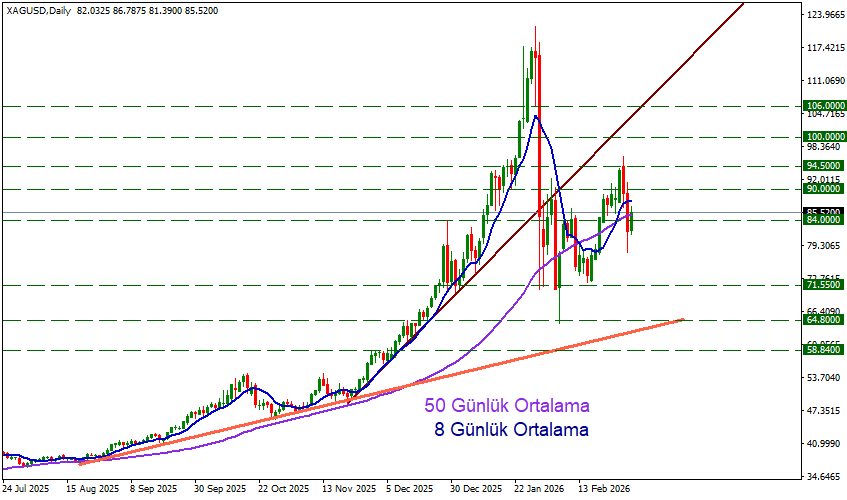Screen dimensions: 847x500
Task: Select the 24 Jul 2025 date label
Action: 27,490
